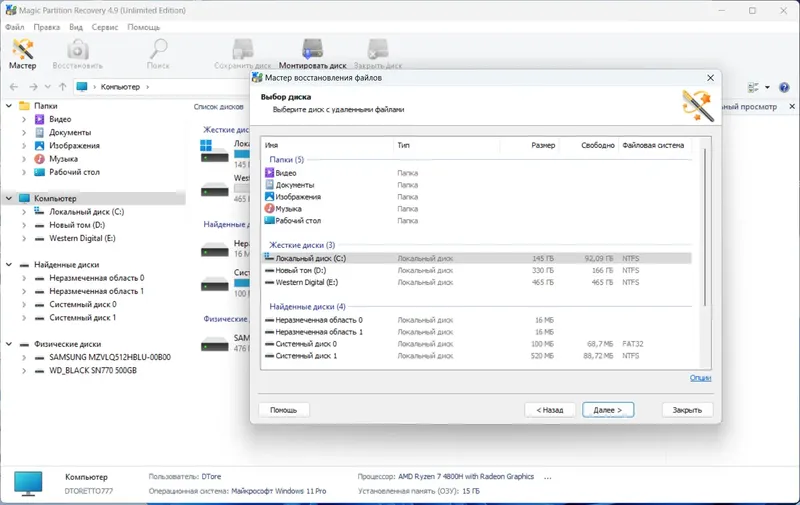Sort by the Свободно column header
This screenshot has height=505, width=800.
(589, 145)
